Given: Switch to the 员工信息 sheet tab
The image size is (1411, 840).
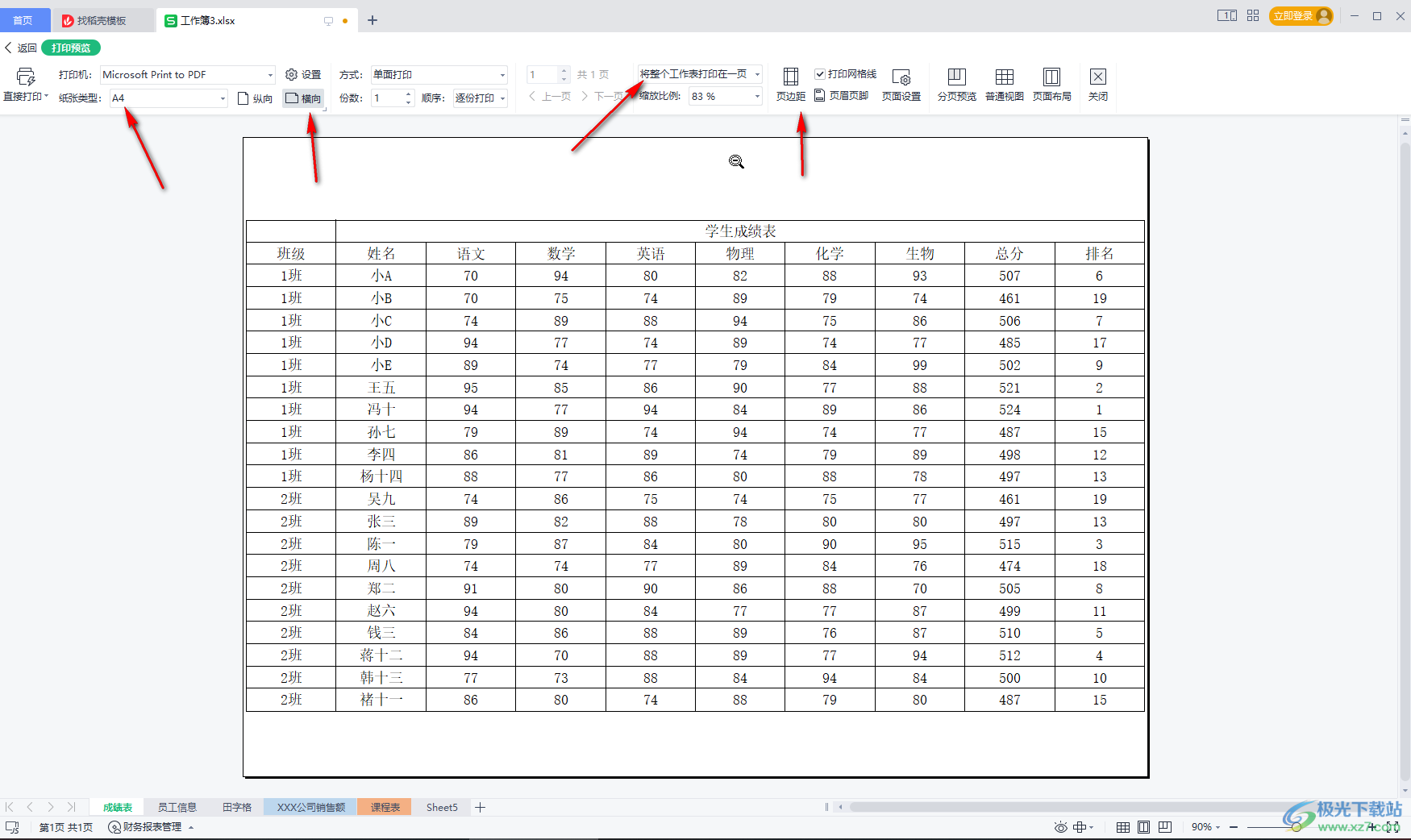Looking at the screenshot, I should (177, 807).
